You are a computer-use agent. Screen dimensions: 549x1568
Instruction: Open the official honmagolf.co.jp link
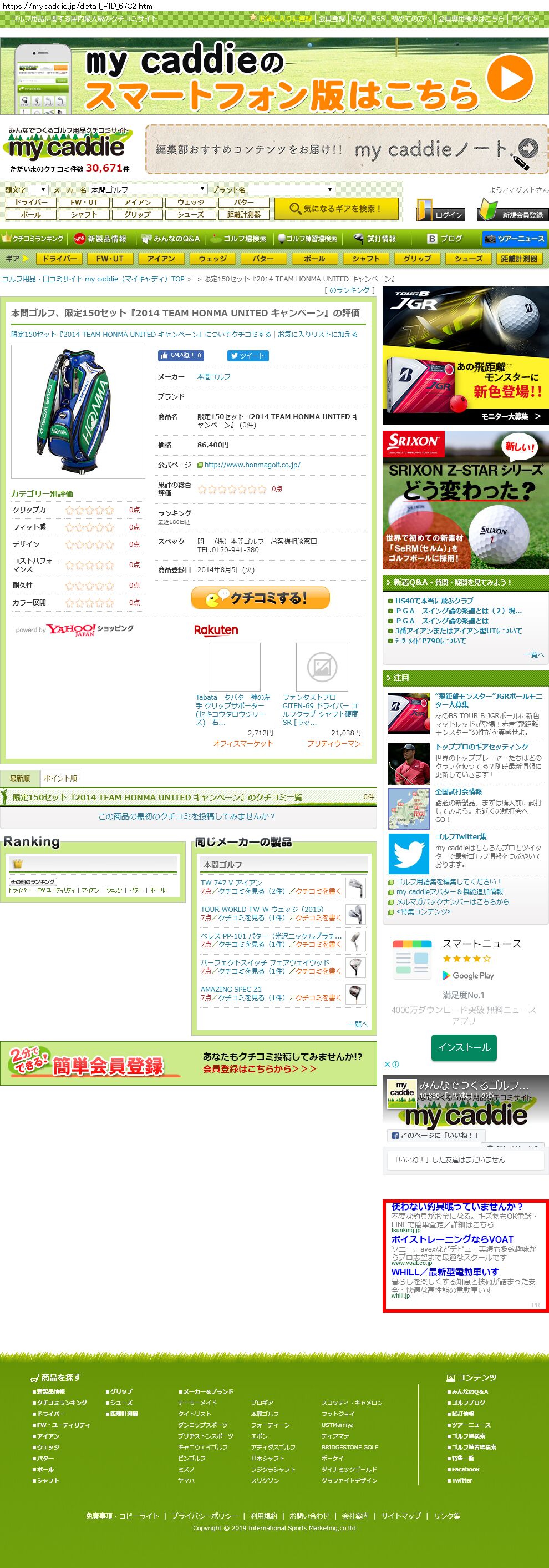[252, 465]
